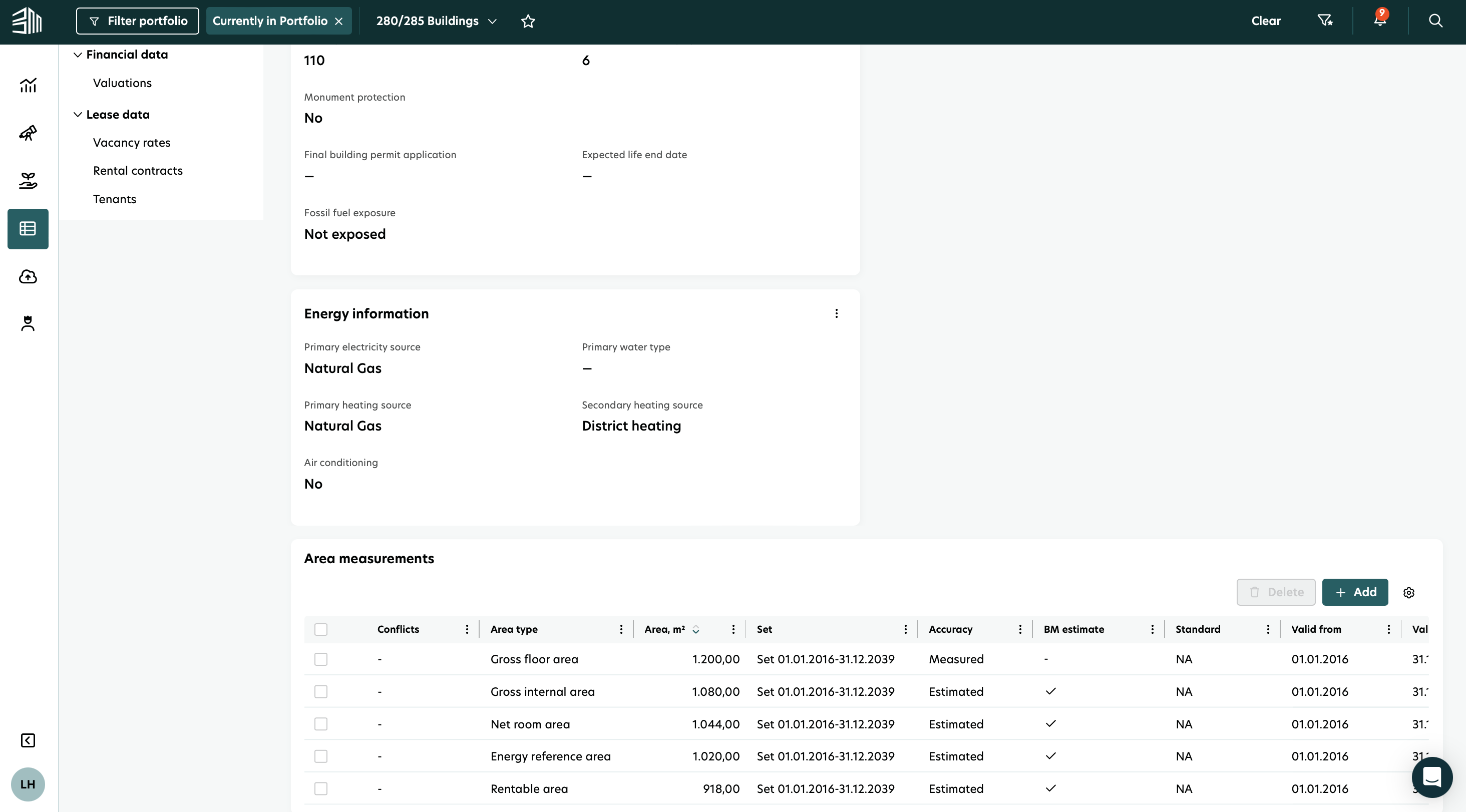Click the Filter portfolio button
The height and width of the screenshot is (812, 1466).
[x=138, y=21]
